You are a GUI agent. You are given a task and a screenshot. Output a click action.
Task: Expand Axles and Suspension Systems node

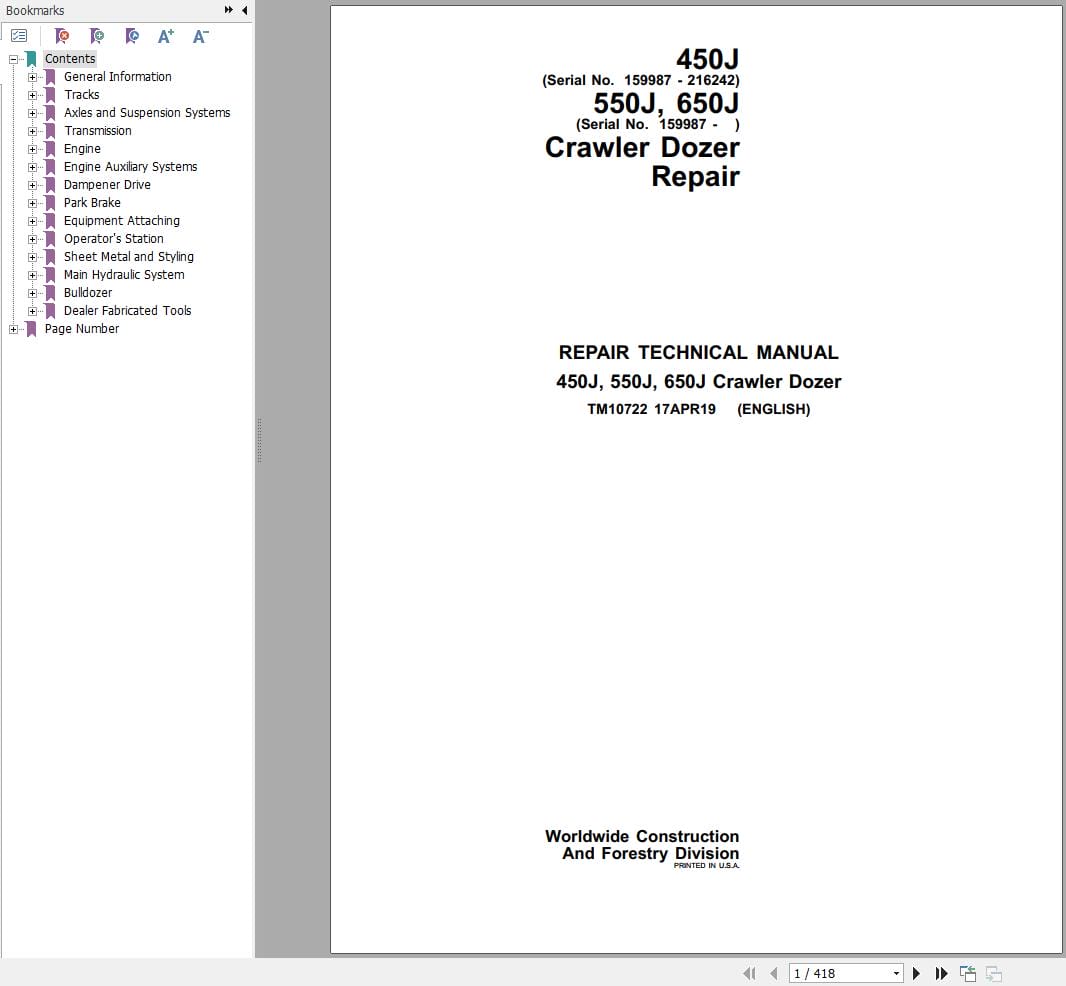coord(32,113)
